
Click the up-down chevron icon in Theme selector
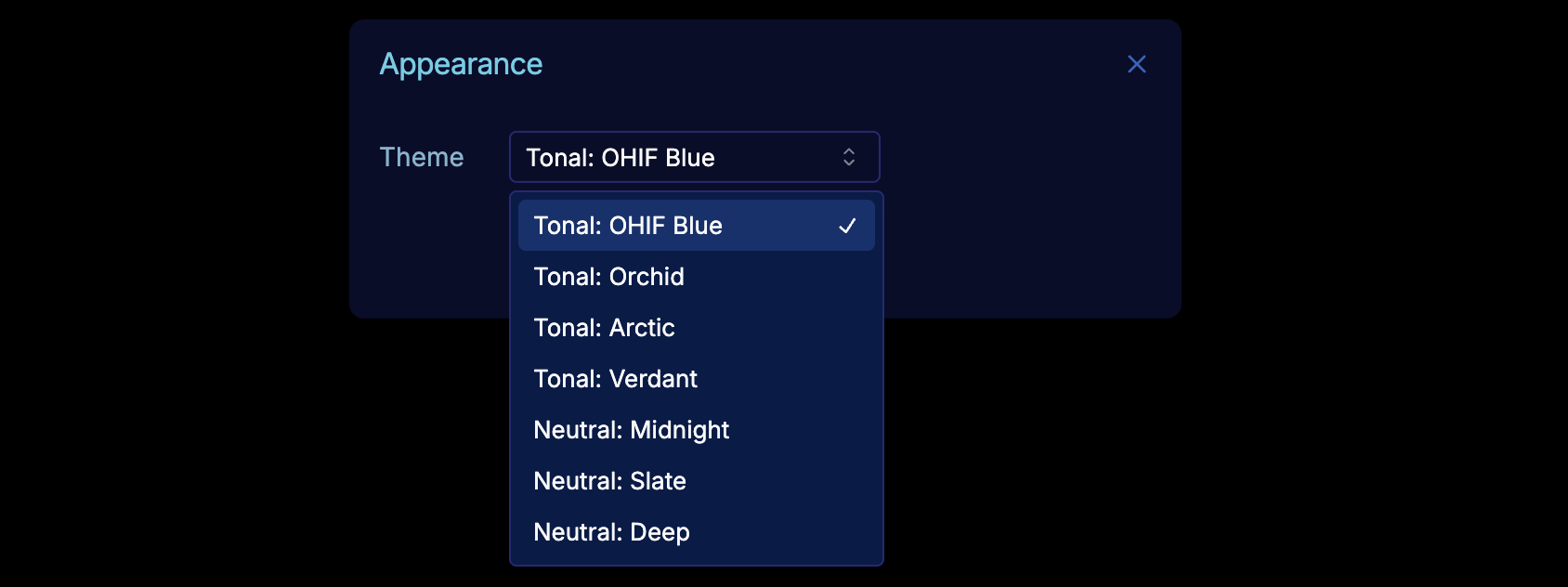coord(848,157)
